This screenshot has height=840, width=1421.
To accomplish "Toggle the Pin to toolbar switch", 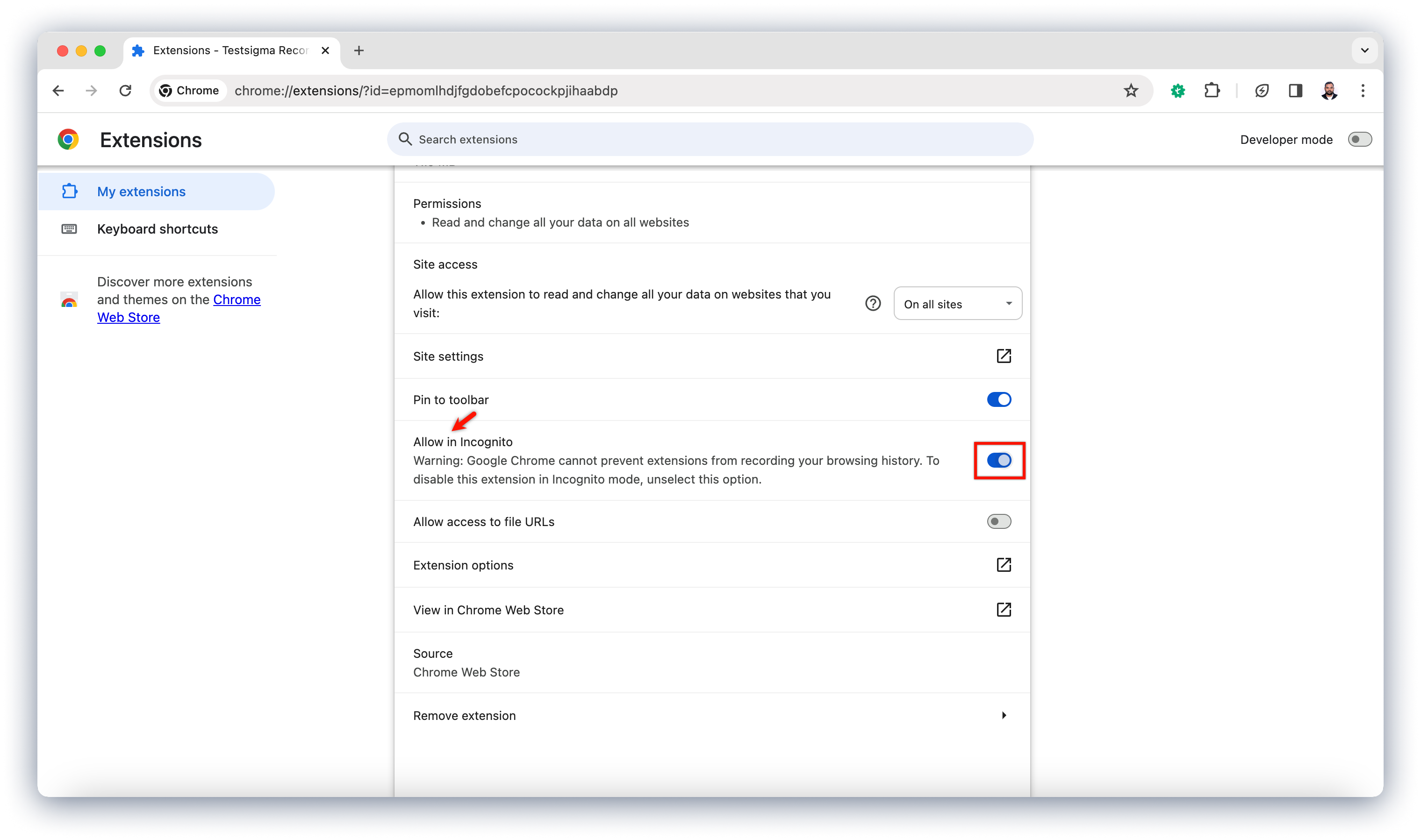I will [x=999, y=399].
